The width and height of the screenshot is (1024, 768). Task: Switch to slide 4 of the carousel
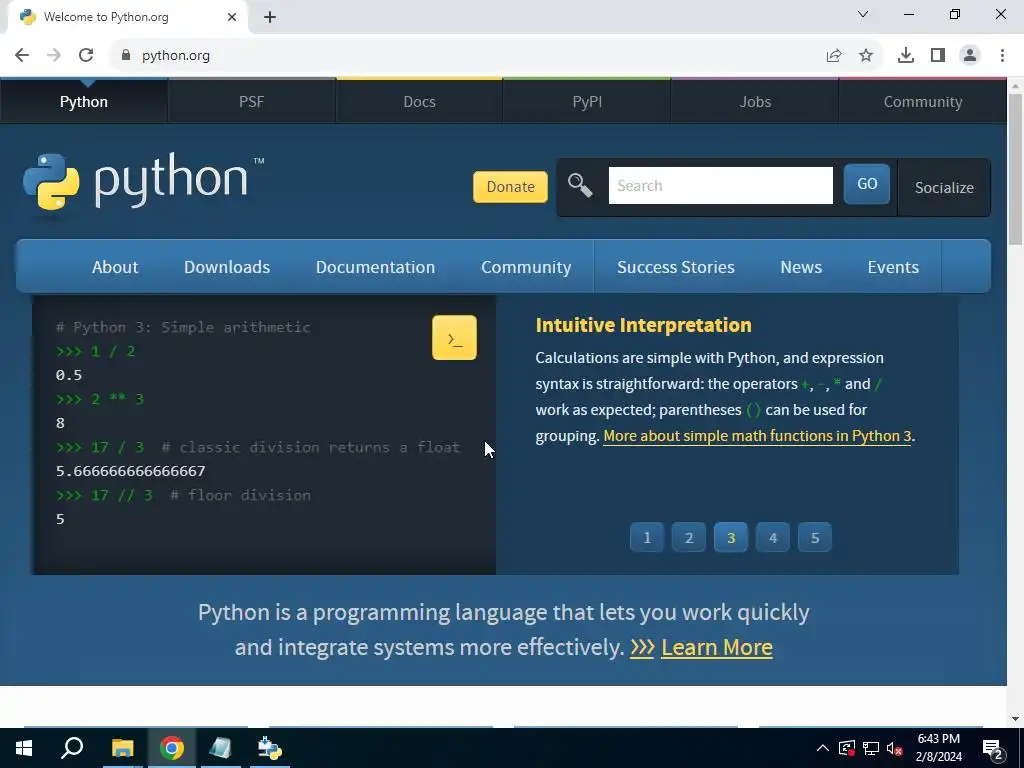[x=773, y=537]
